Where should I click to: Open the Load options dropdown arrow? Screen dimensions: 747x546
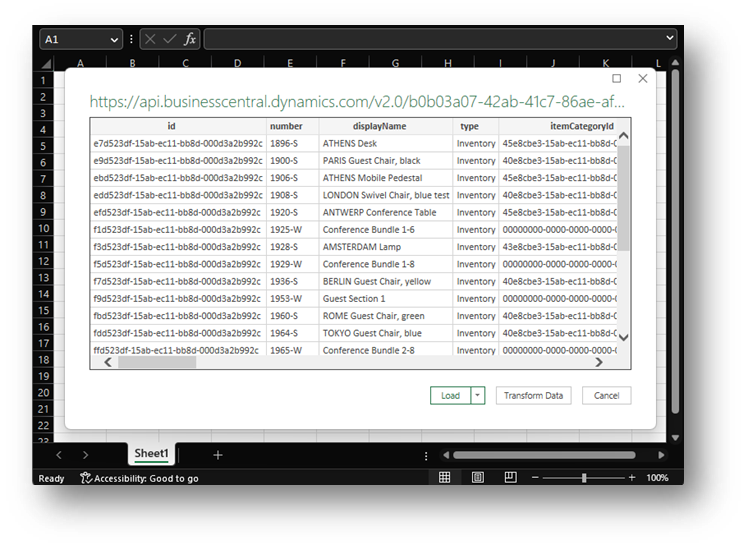click(478, 395)
